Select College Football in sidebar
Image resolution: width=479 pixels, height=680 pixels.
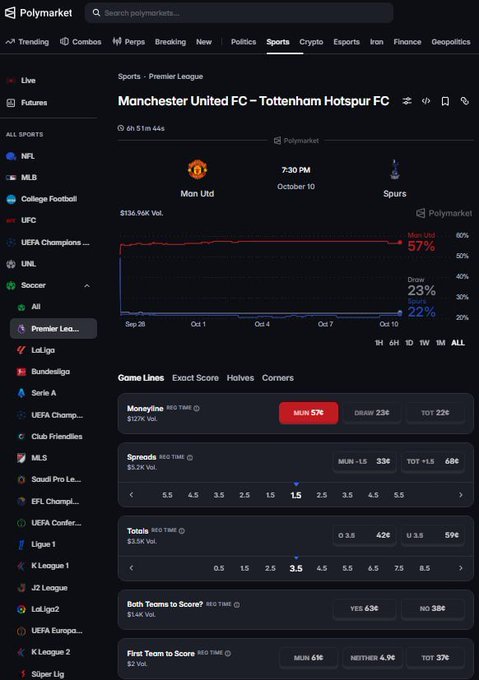49,199
